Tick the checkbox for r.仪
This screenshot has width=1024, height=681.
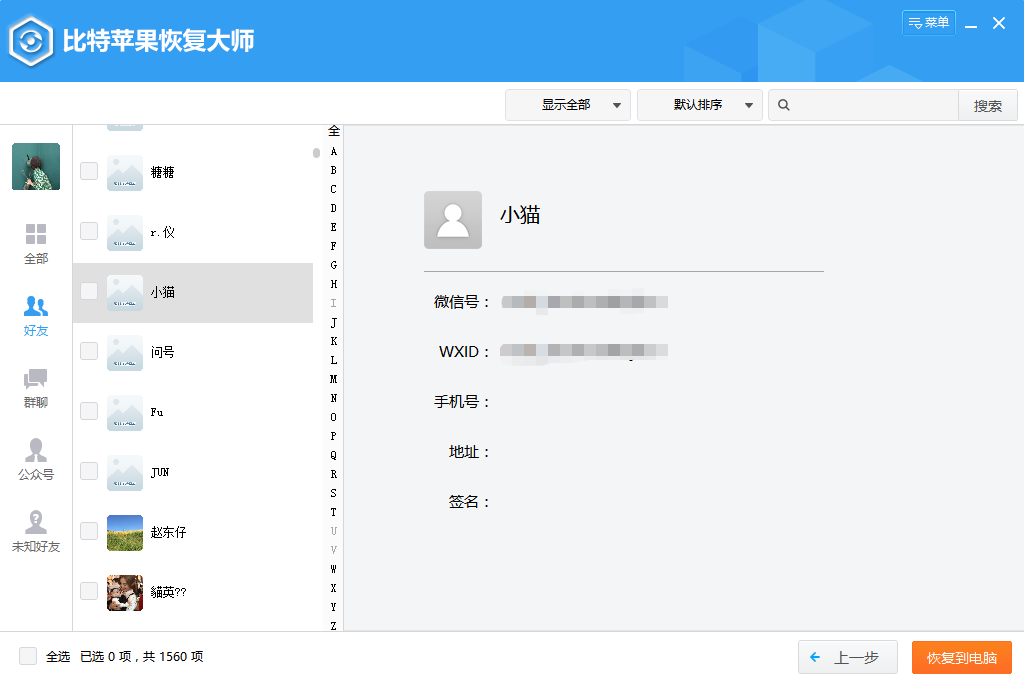point(89,231)
